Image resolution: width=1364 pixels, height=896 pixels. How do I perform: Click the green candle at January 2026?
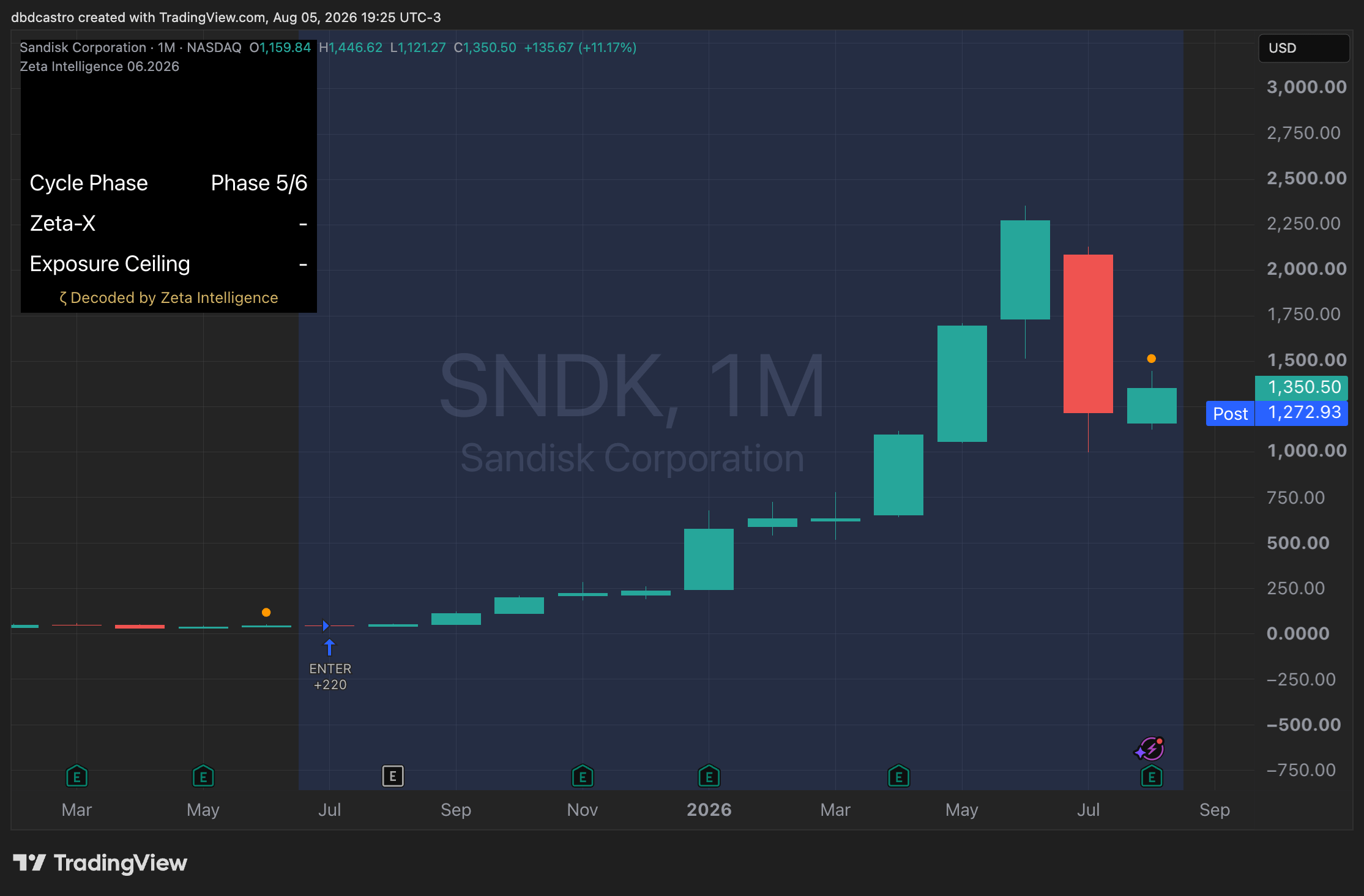tap(709, 559)
